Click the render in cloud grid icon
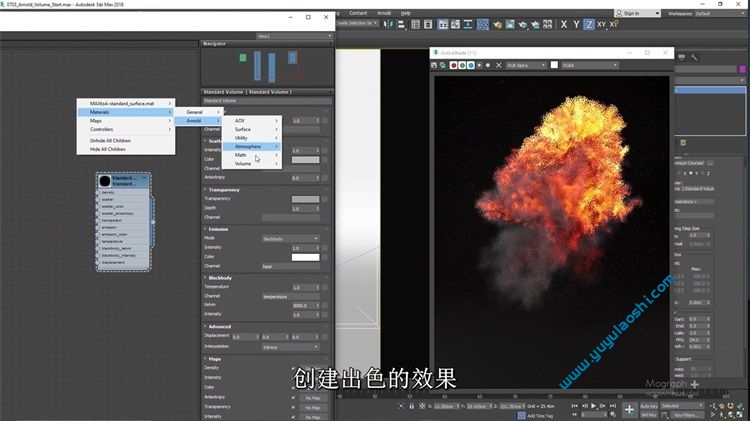Viewport: 750px width, 421px height. coord(547,24)
